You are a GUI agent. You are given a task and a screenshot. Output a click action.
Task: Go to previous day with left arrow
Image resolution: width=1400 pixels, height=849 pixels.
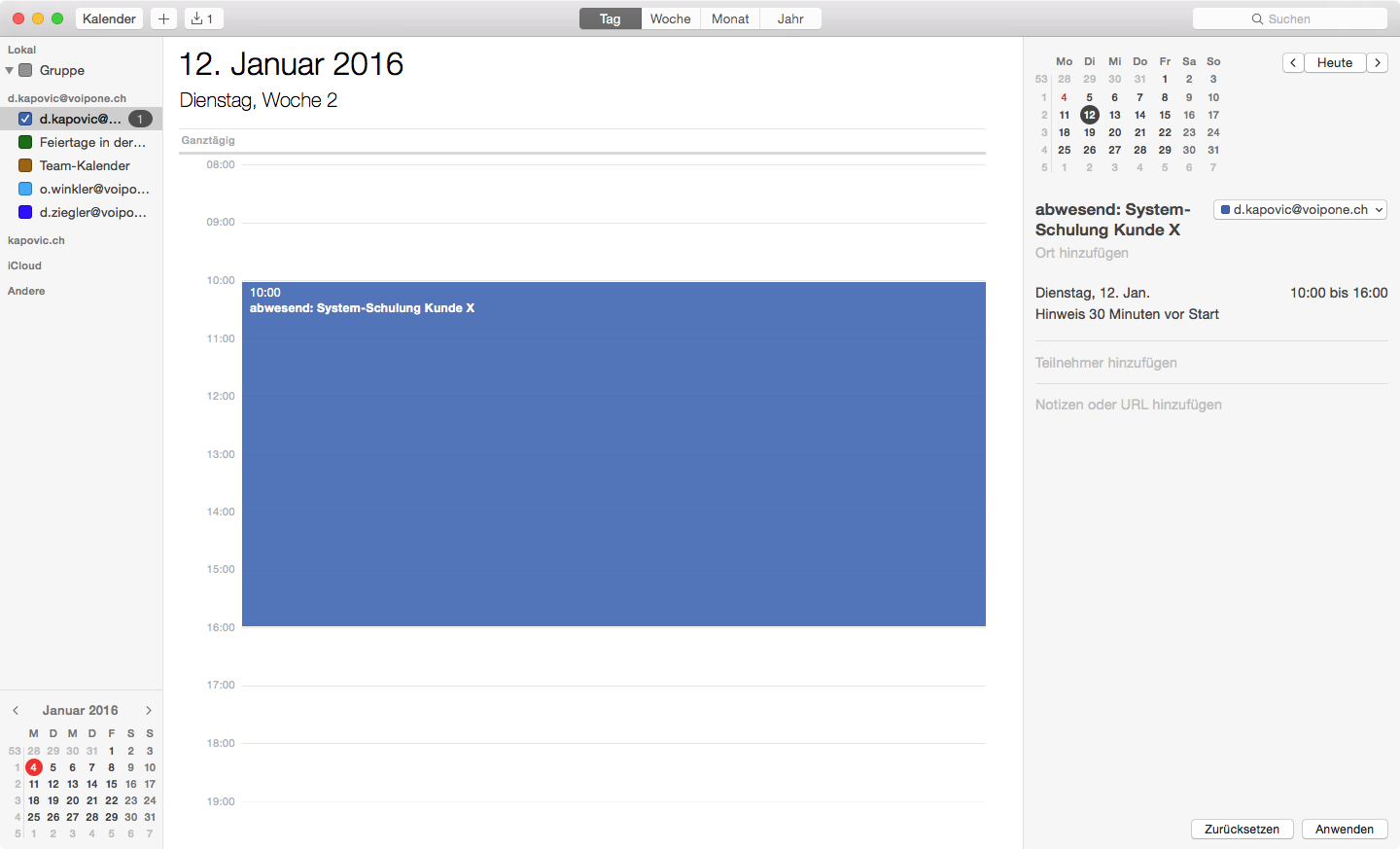[x=1293, y=62]
